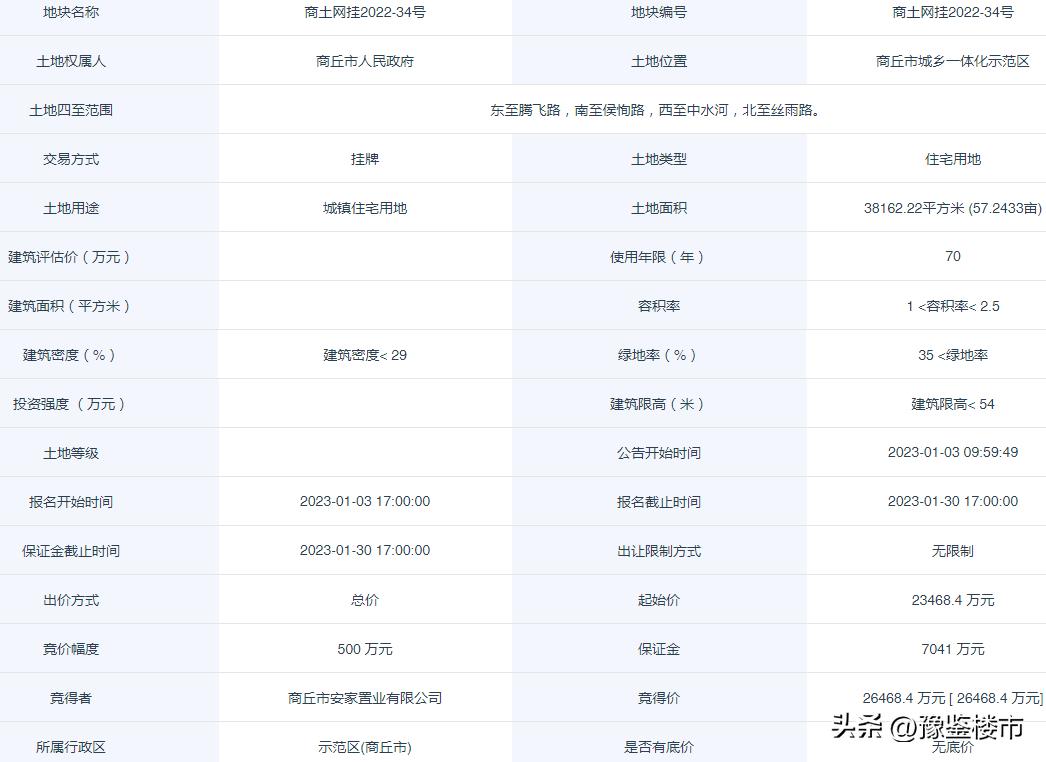Select 城镇住宅用地 land use value

(365, 207)
